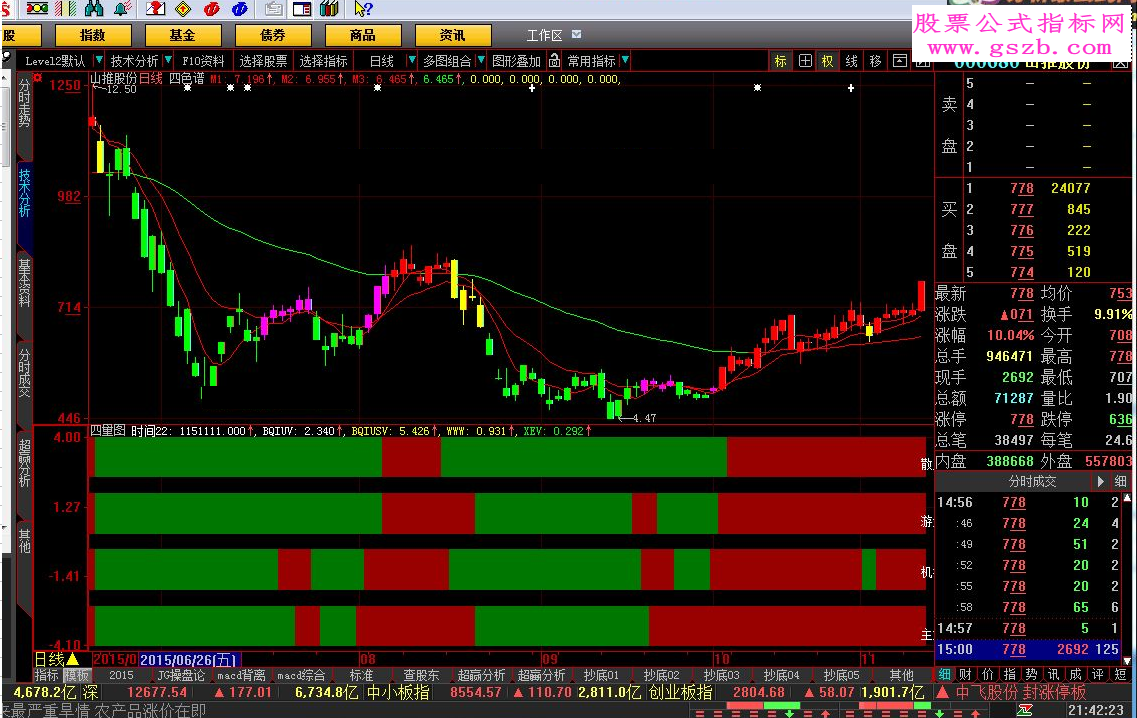
Task: Select the 查股东 template tab
Action: [421, 675]
